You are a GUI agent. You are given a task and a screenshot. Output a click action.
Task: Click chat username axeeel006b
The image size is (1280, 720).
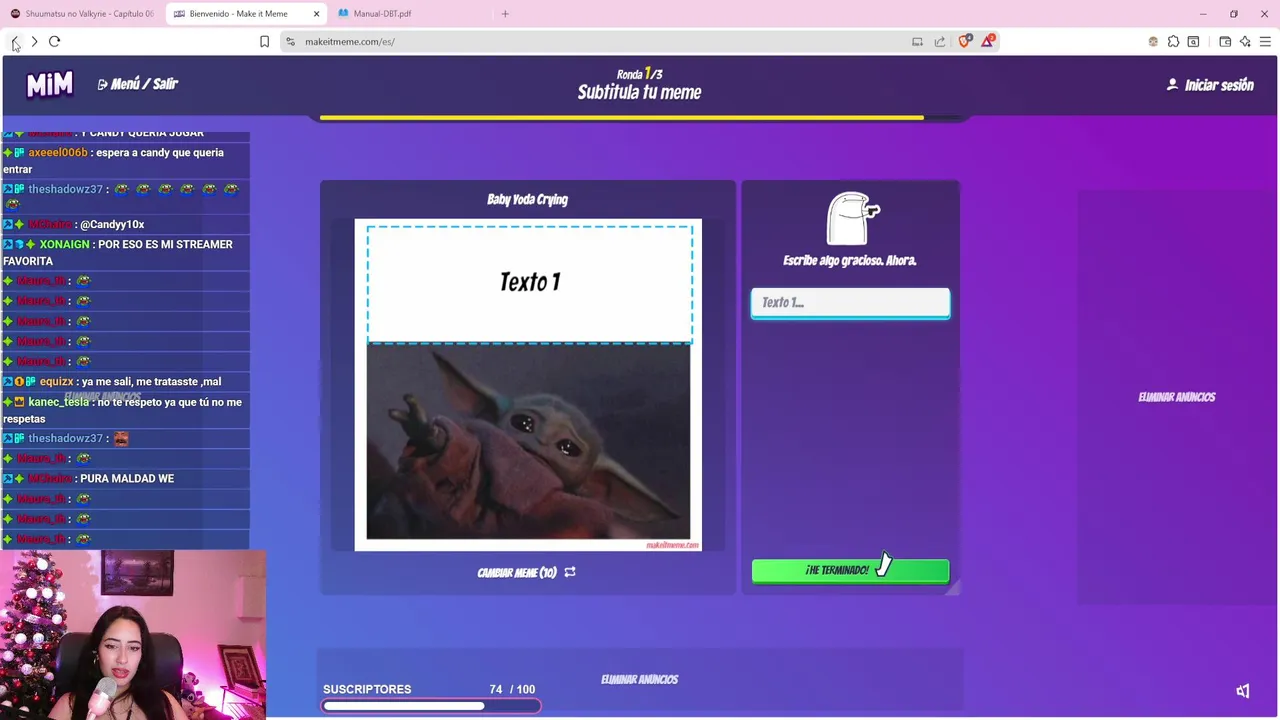coord(58,152)
